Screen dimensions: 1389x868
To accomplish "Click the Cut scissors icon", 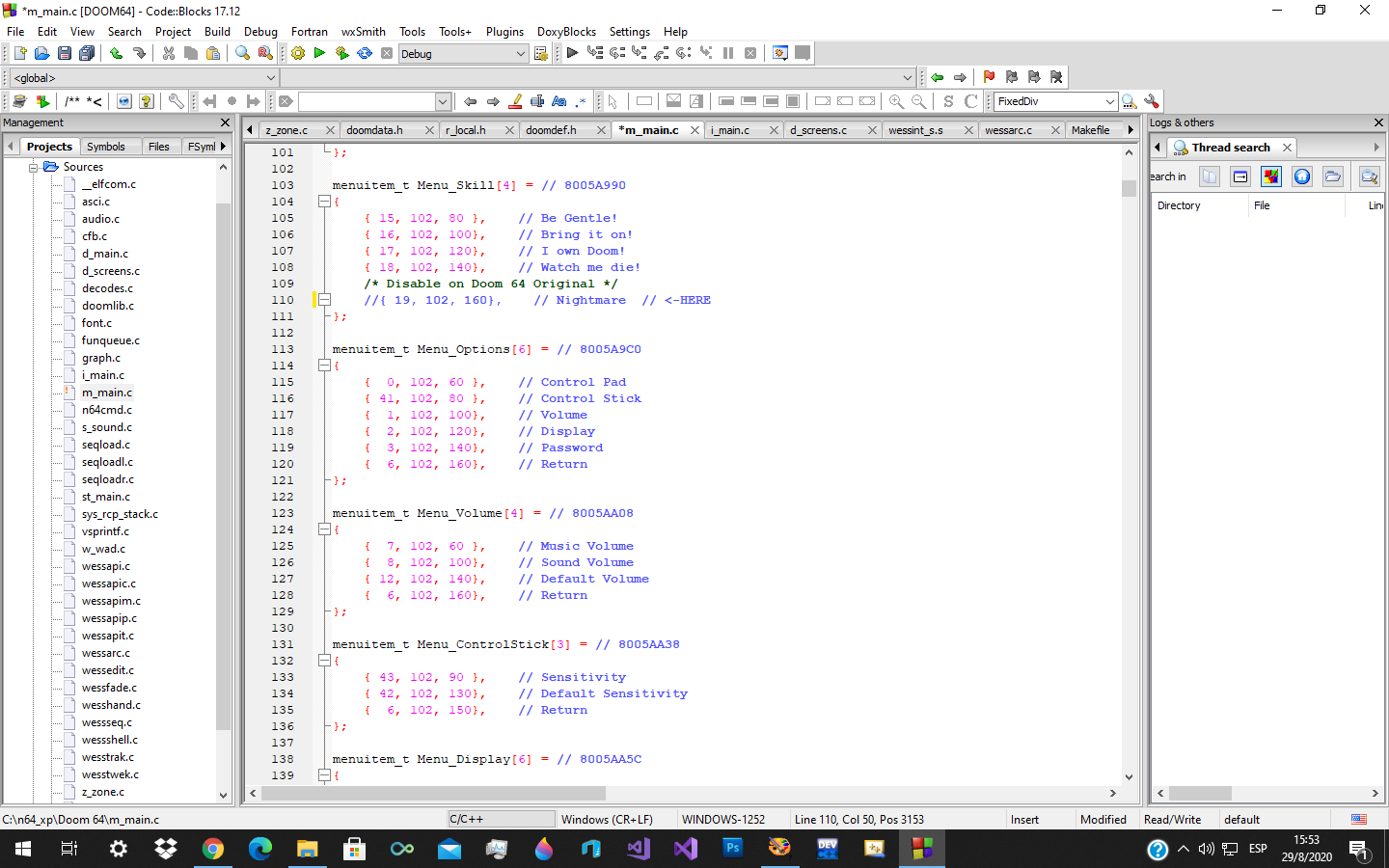I will coord(168,53).
